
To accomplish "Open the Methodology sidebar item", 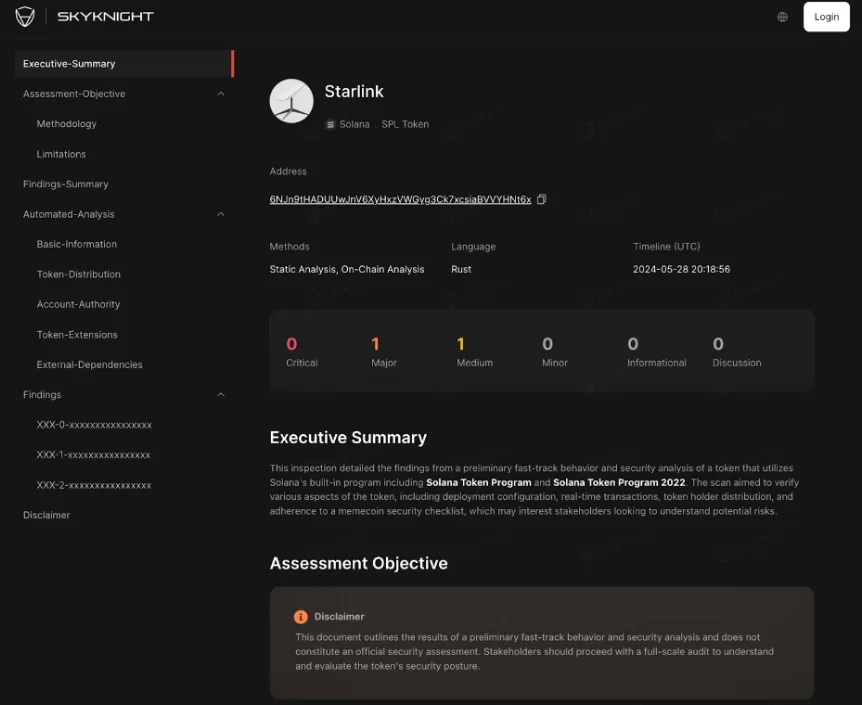I will point(67,124).
